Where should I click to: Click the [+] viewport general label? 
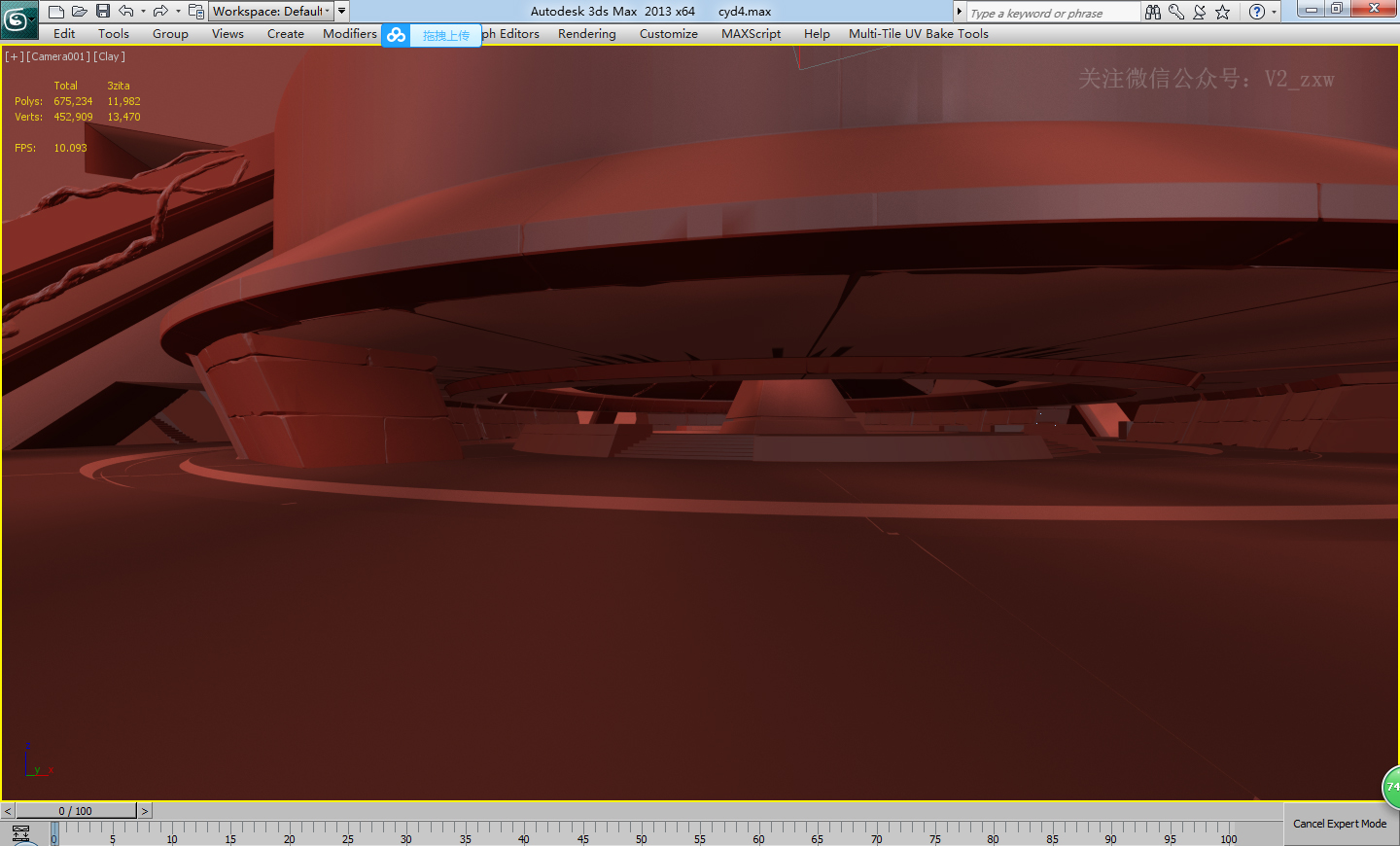point(14,56)
